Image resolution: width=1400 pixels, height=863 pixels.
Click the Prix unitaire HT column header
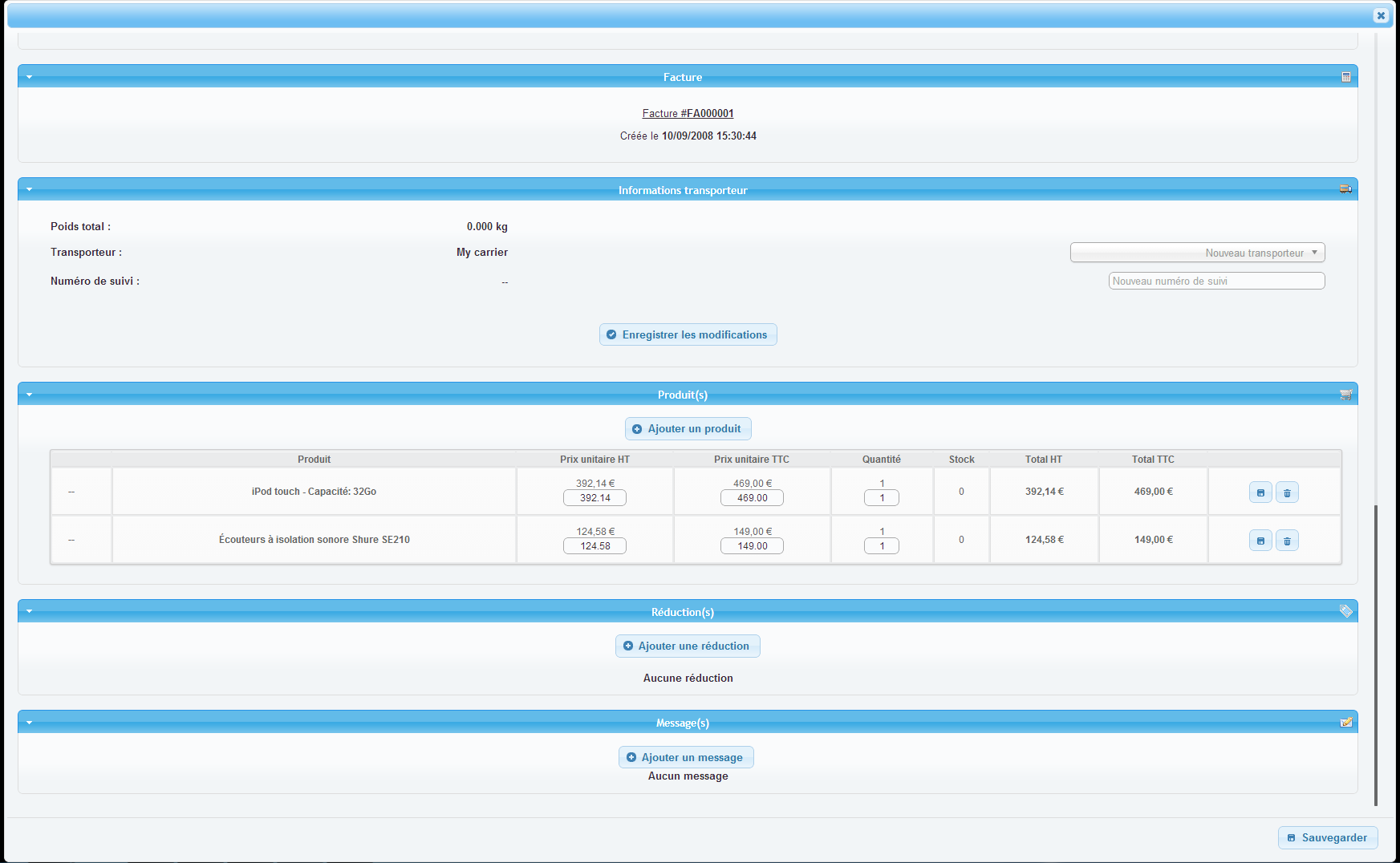[594, 460]
